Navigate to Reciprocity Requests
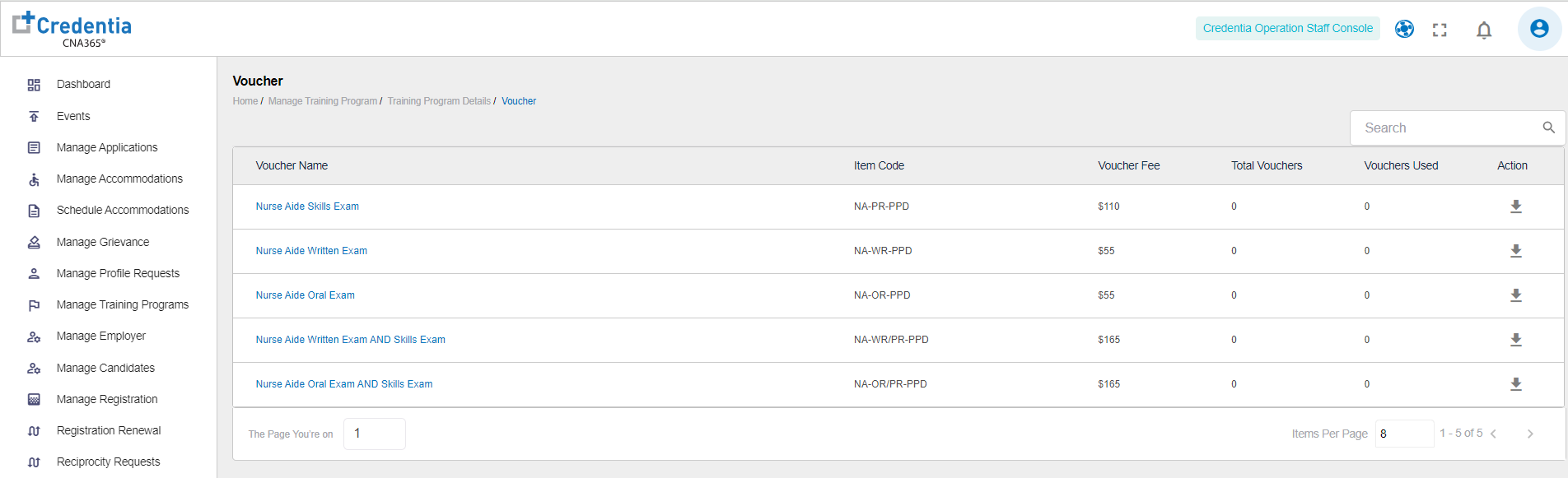This screenshot has width=1568, height=478. point(108,462)
